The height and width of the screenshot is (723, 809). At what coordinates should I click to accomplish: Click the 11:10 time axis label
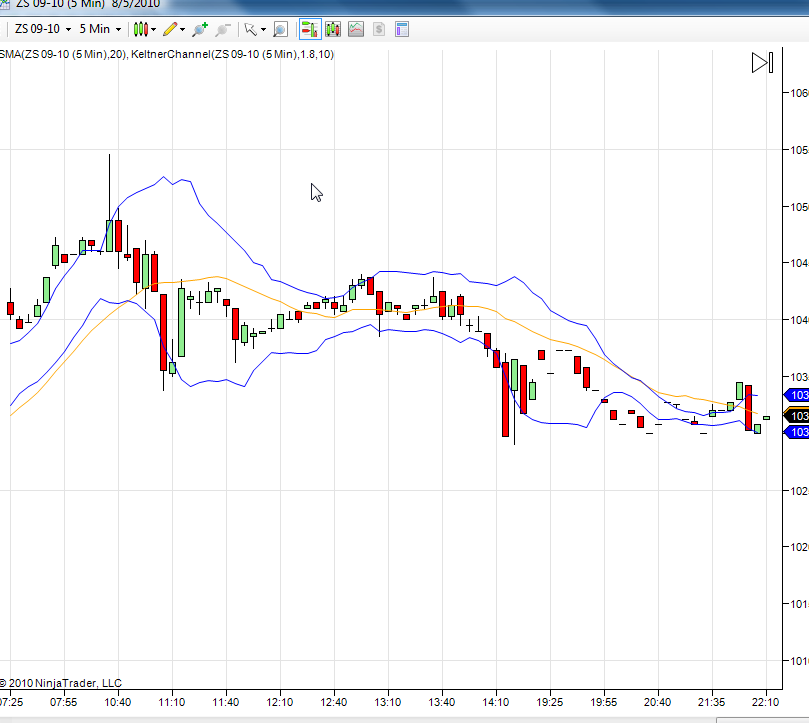pyautogui.click(x=172, y=702)
